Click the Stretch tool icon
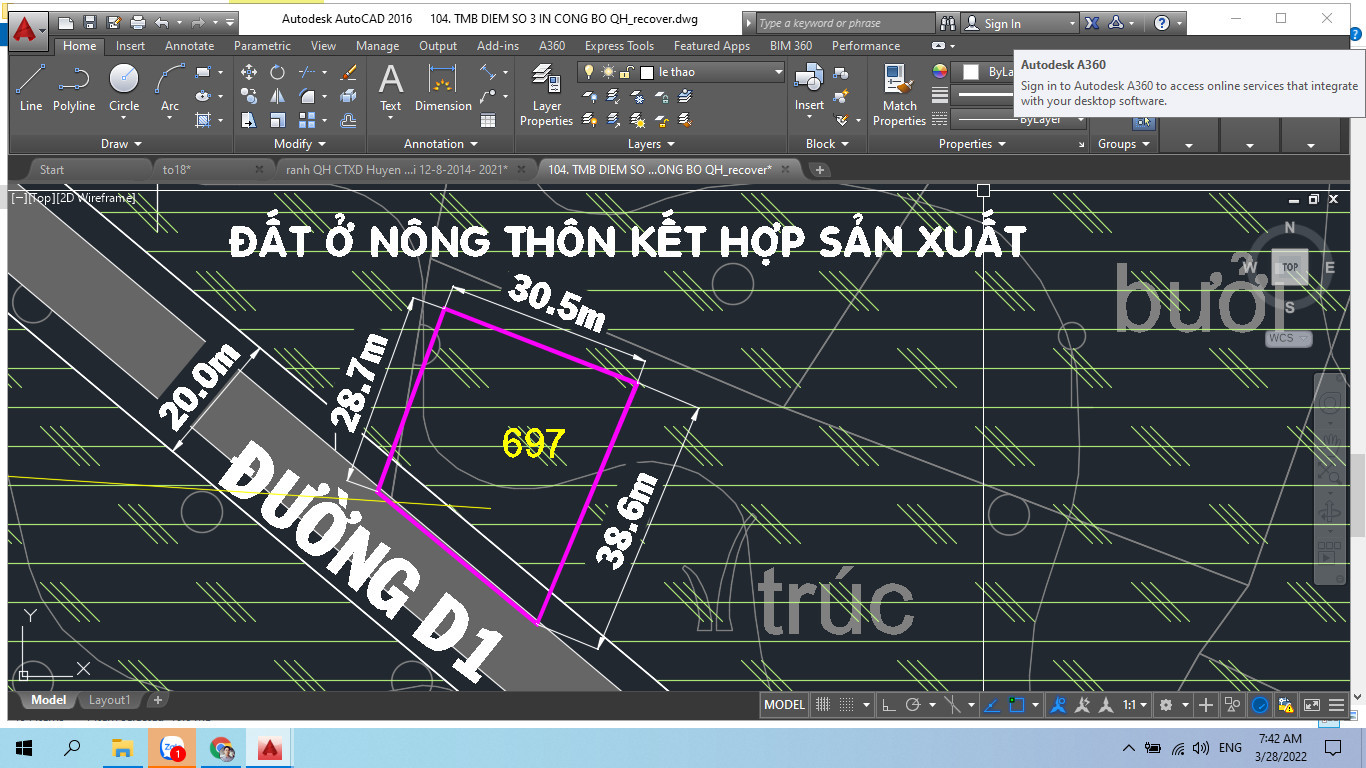Image resolution: width=1366 pixels, height=768 pixels. tap(249, 120)
